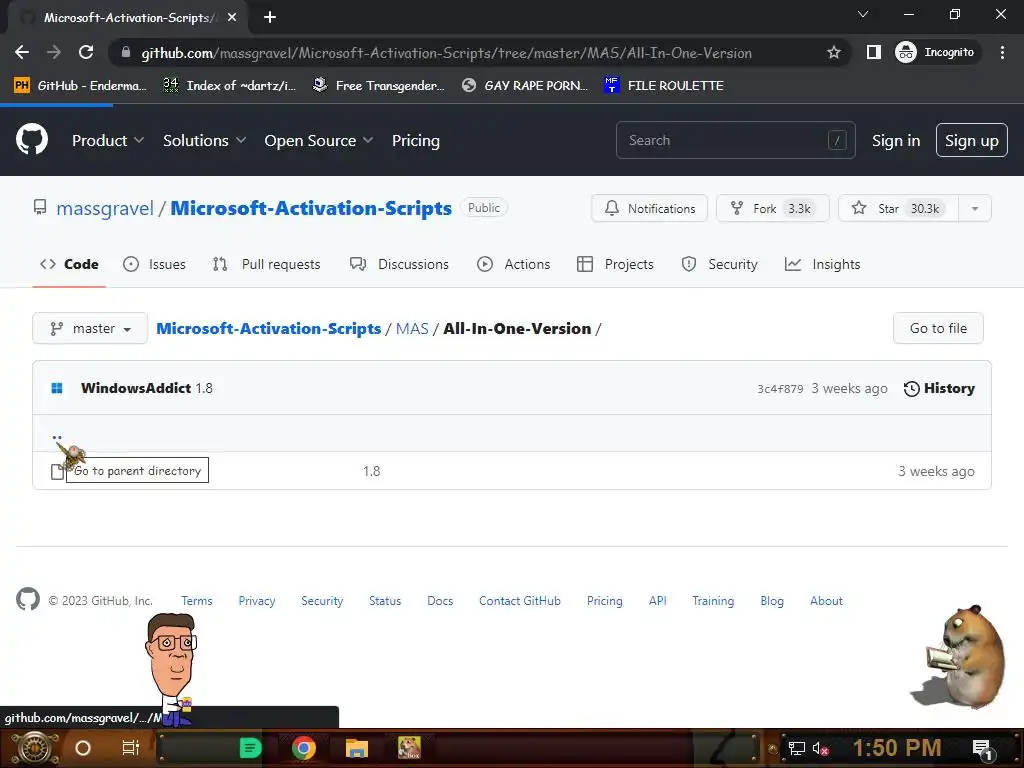Open the Privacy footer link
The height and width of the screenshot is (768, 1024).
257,601
